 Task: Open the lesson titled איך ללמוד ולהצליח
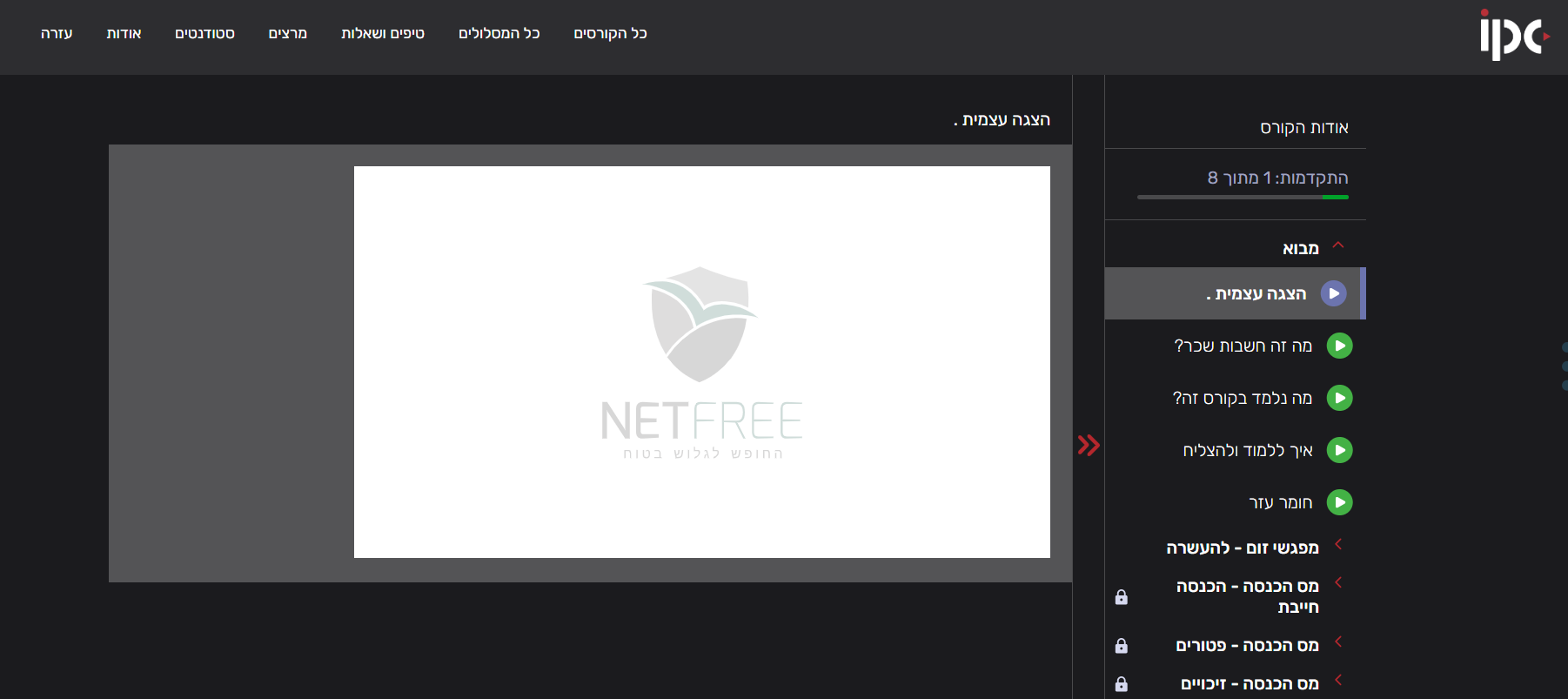[1248, 451]
